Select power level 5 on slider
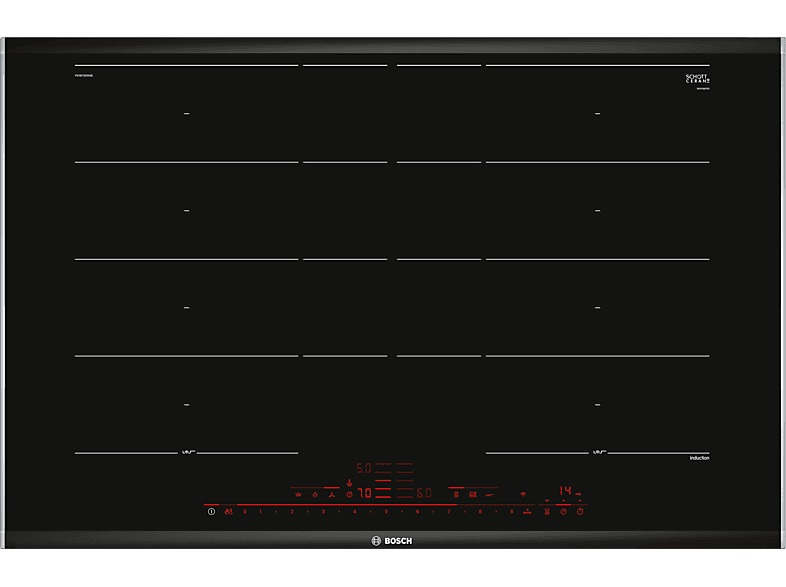Image resolution: width=786 pixels, height=587 pixels. pos(386,512)
